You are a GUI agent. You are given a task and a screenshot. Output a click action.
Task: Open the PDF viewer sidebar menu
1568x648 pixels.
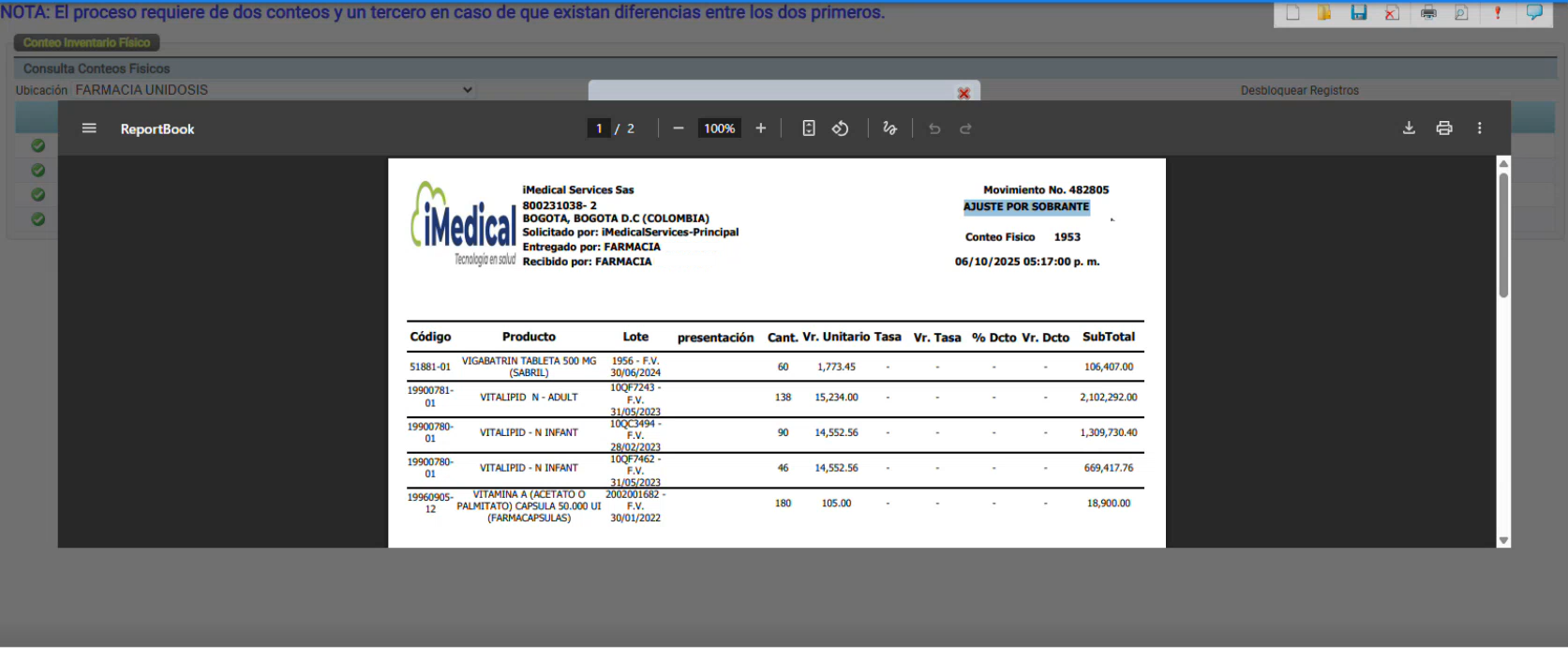pyautogui.click(x=89, y=128)
